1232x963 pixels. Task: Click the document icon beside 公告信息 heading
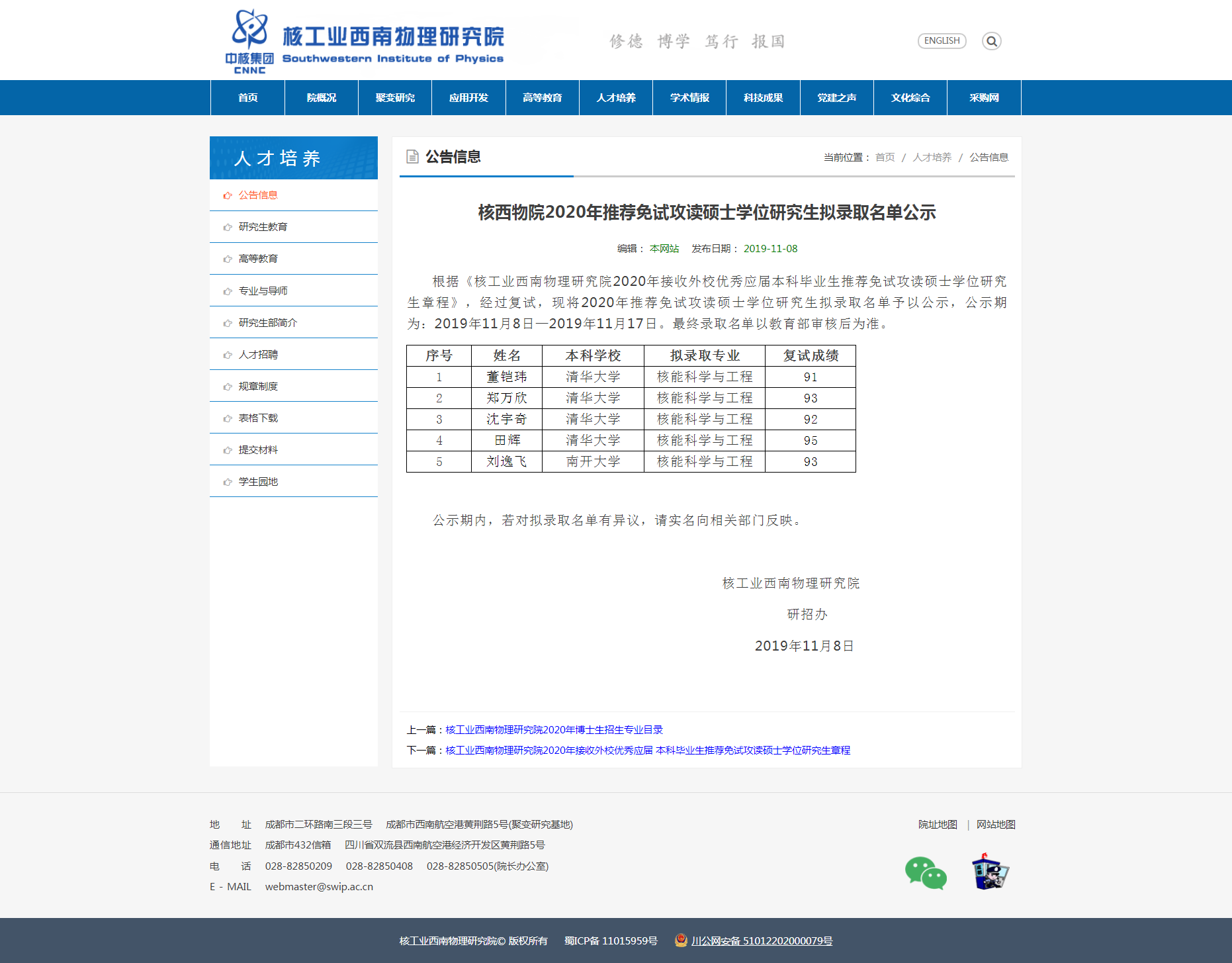point(412,157)
